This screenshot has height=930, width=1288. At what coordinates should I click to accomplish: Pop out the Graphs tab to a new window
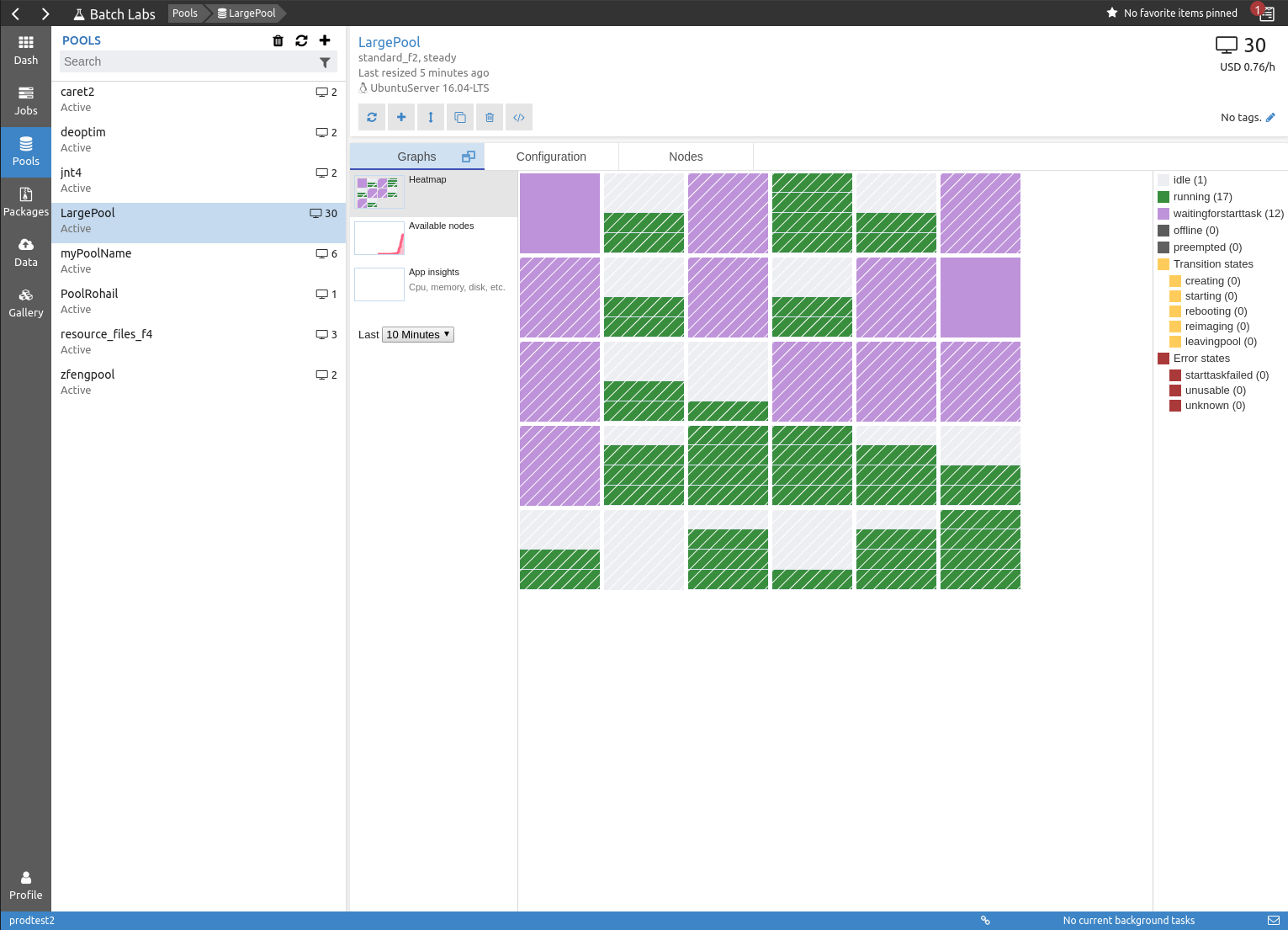coord(469,157)
